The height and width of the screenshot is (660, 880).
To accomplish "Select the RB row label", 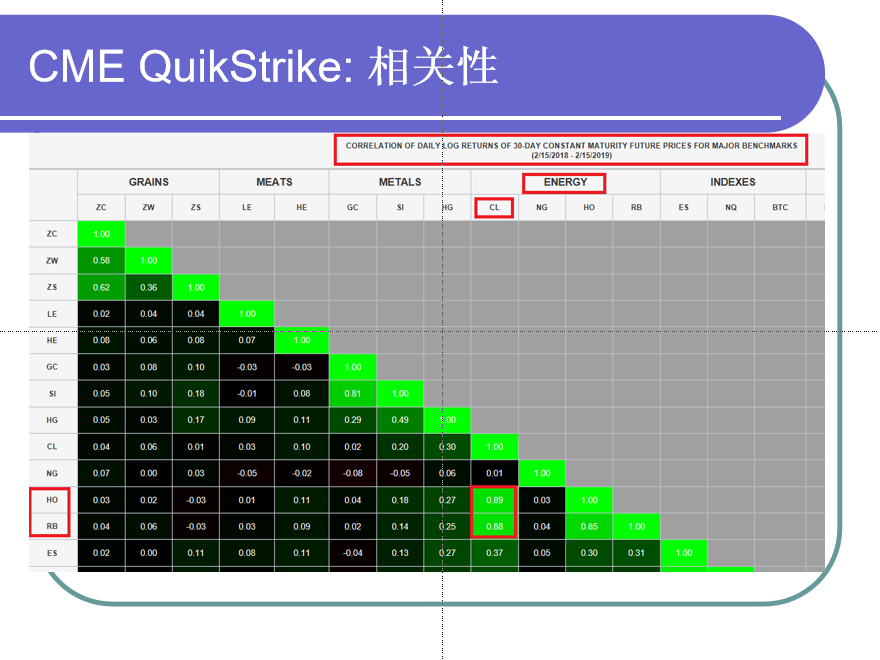I will pos(52,526).
